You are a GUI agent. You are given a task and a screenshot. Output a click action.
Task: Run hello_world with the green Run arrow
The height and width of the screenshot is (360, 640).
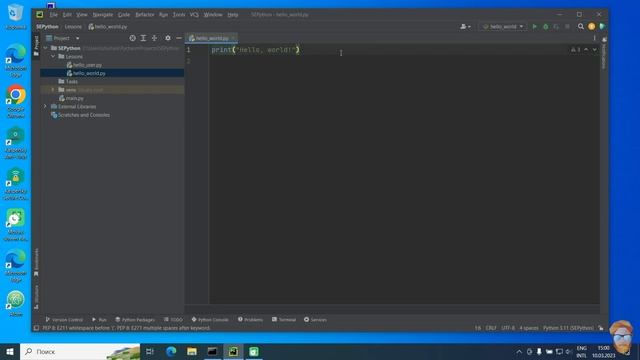(535, 27)
